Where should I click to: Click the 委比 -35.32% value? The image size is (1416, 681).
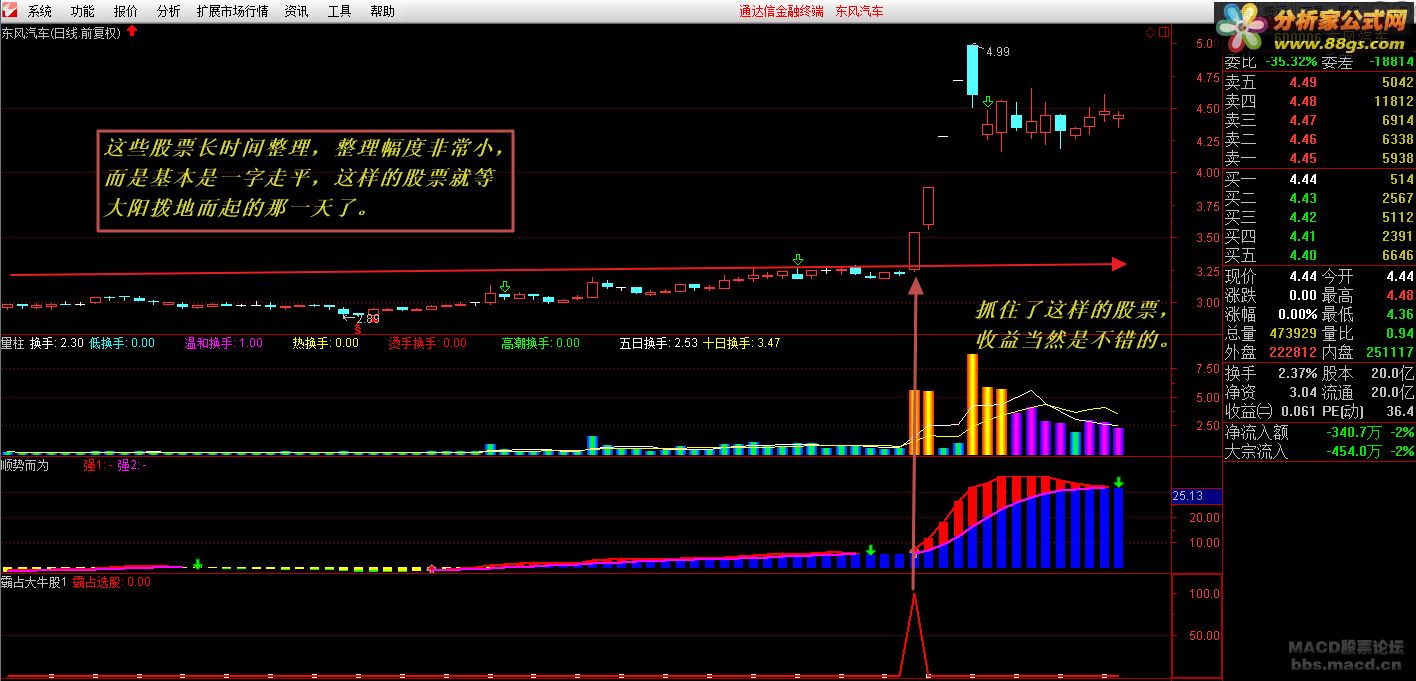(1290, 62)
